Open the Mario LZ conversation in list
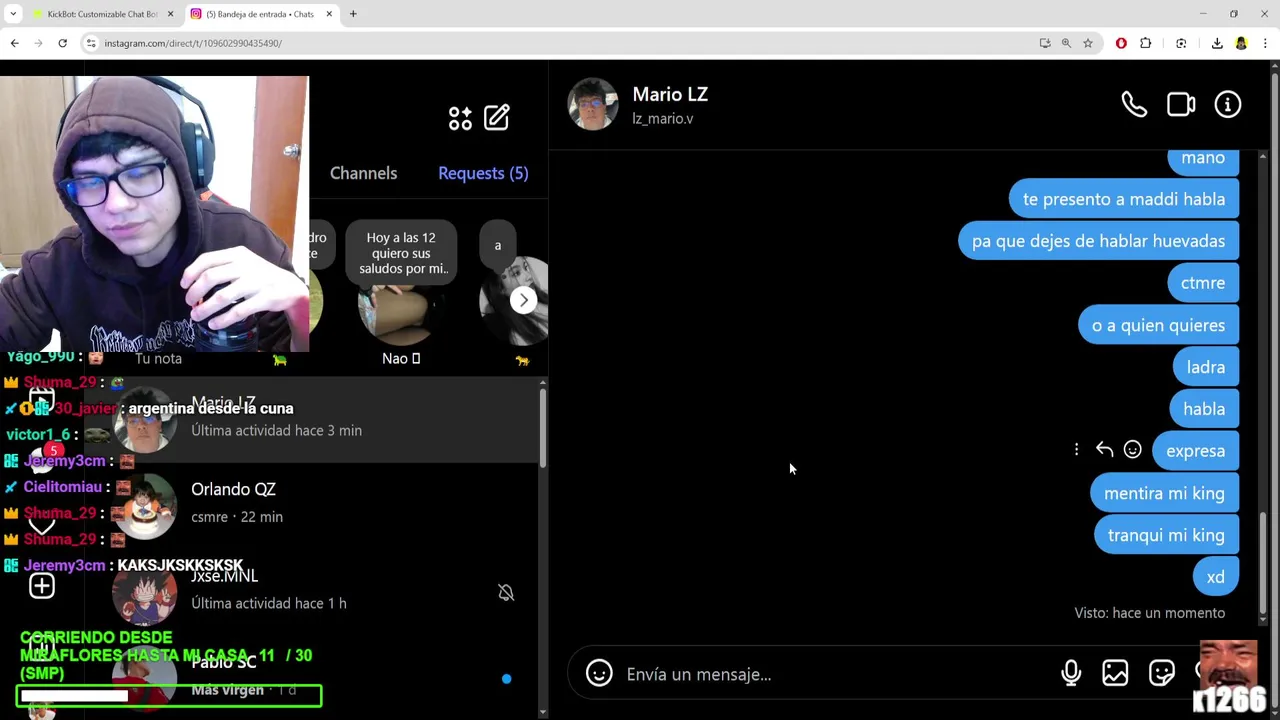This screenshot has height=720, width=1280. pyautogui.click(x=310, y=418)
